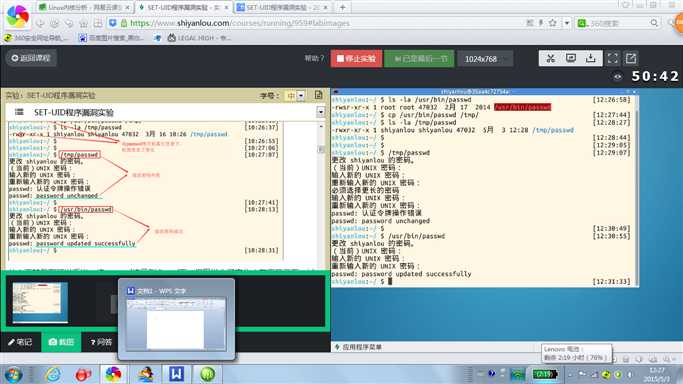
Task: Open the 360 safe navigation bookmark
Action: 36,38
